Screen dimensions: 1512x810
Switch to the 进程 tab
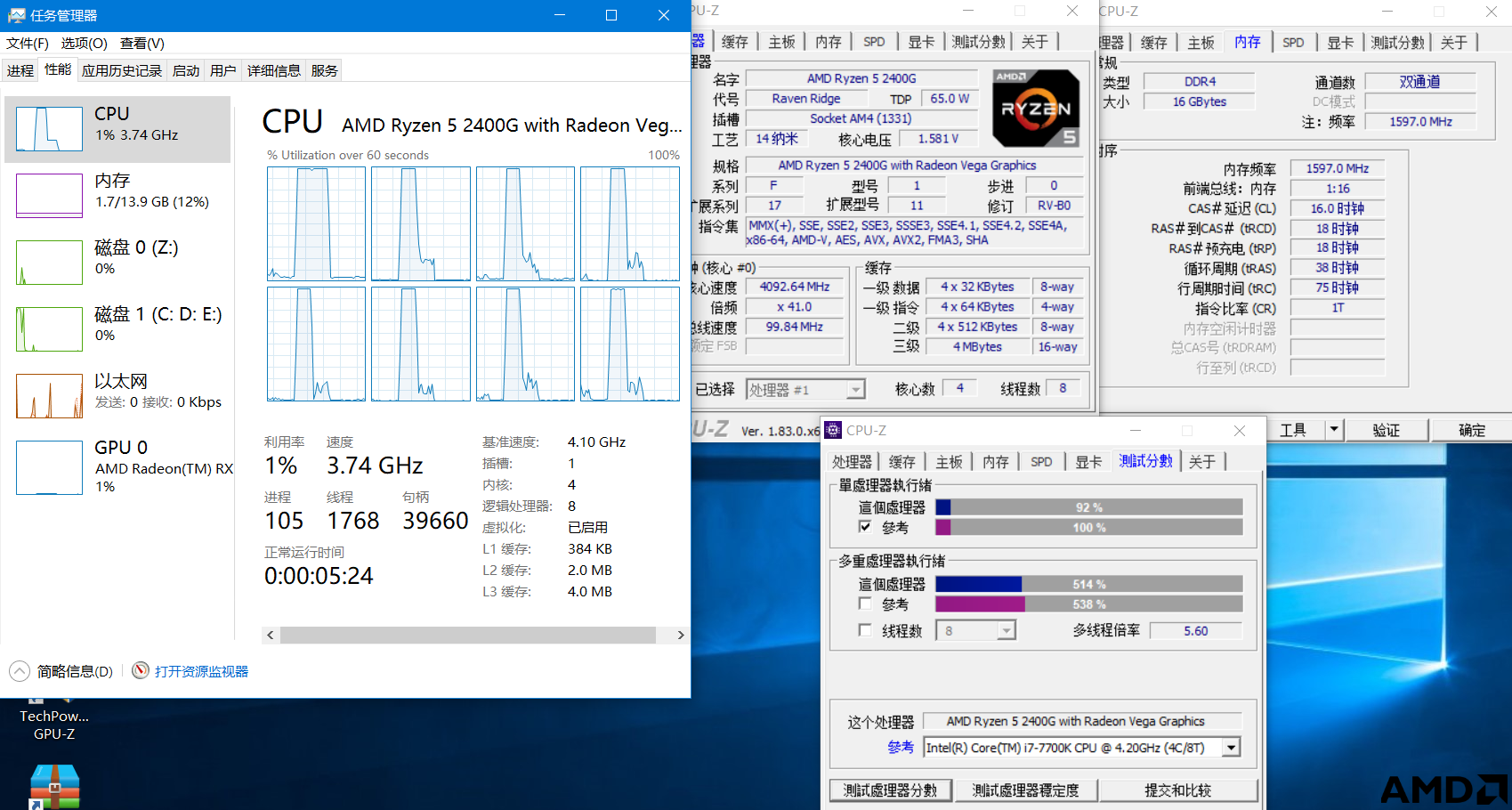(20, 70)
